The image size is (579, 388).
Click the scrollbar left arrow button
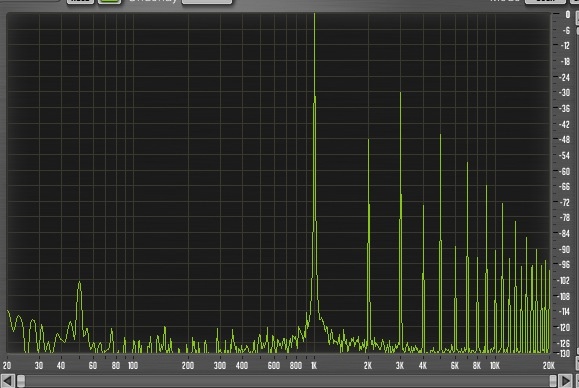coord(8,381)
